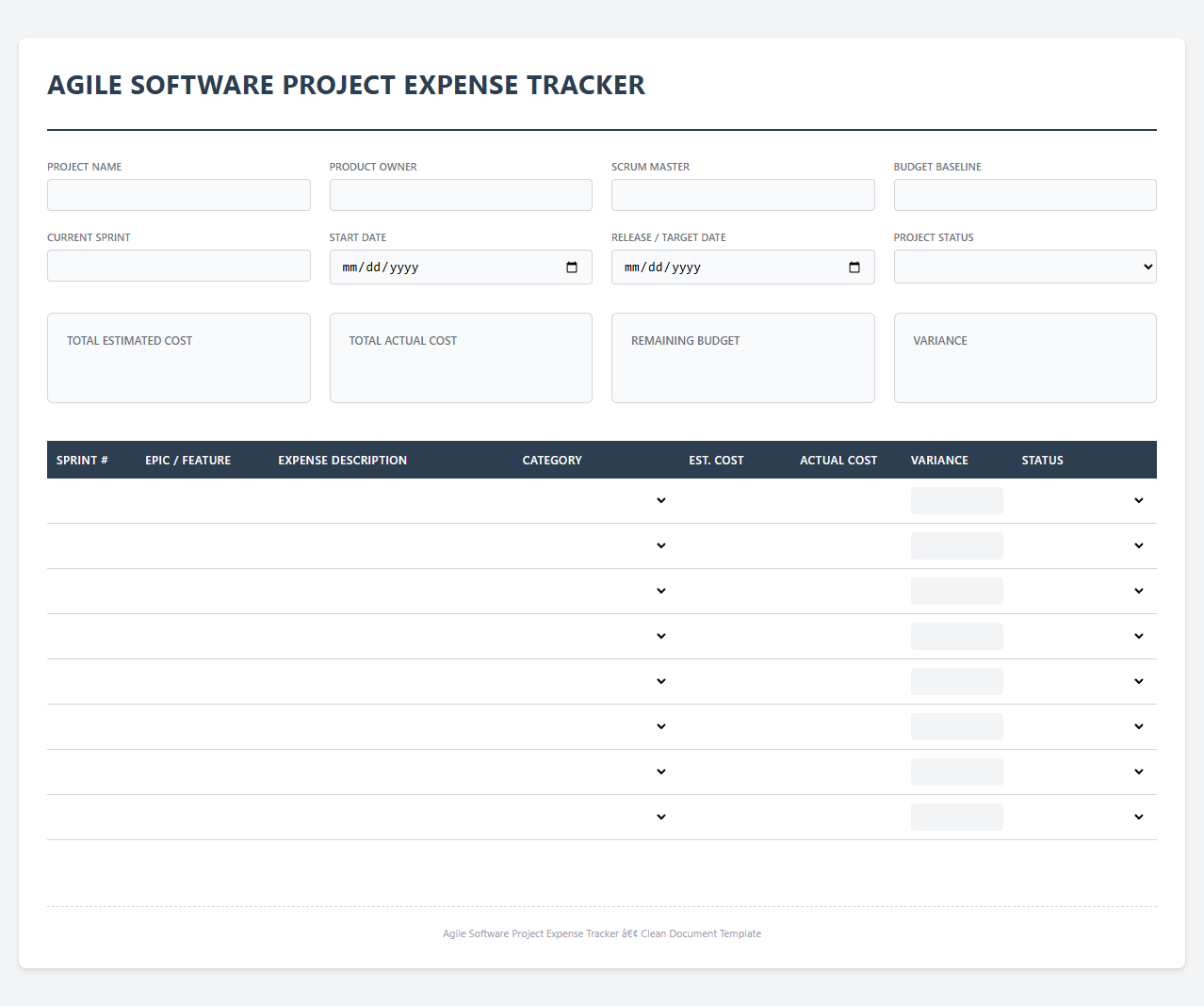Open the Status dropdown in the fifth table row
1204x1006 pixels.
(1084, 681)
